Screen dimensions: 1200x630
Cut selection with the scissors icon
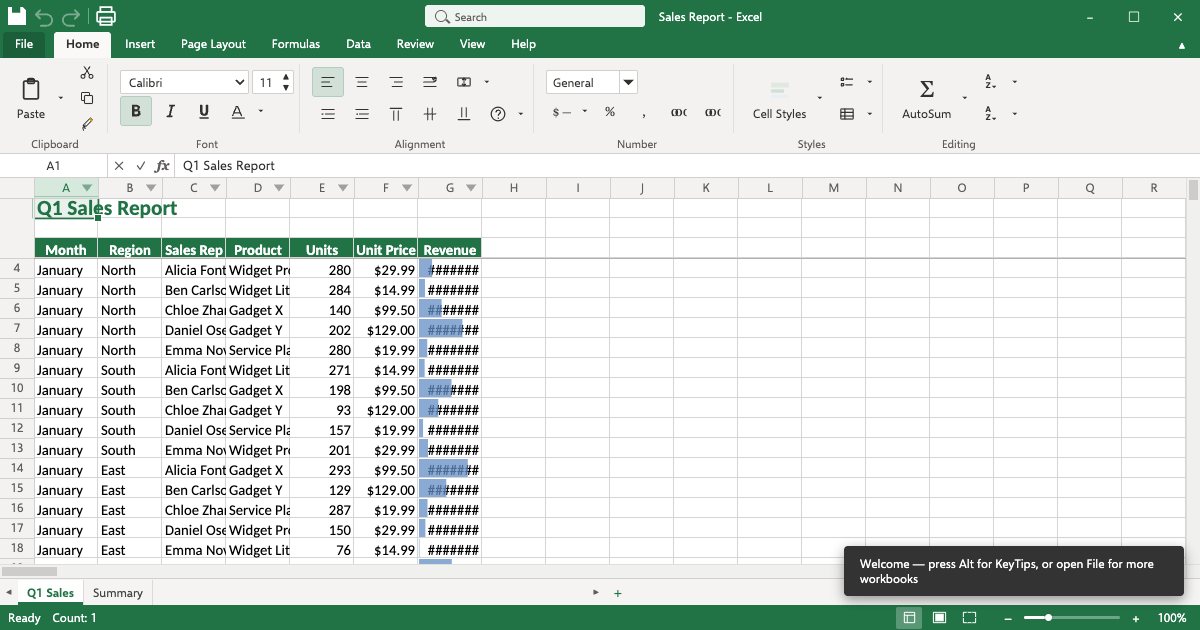[x=87, y=73]
